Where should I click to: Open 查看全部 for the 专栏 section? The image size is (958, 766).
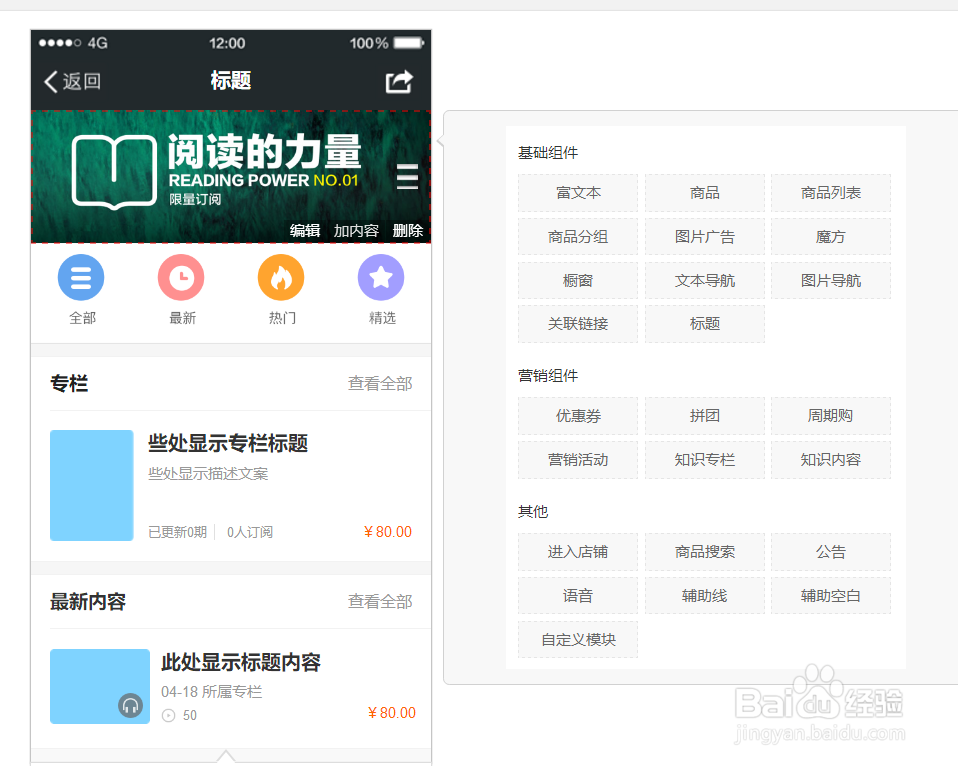point(380,383)
